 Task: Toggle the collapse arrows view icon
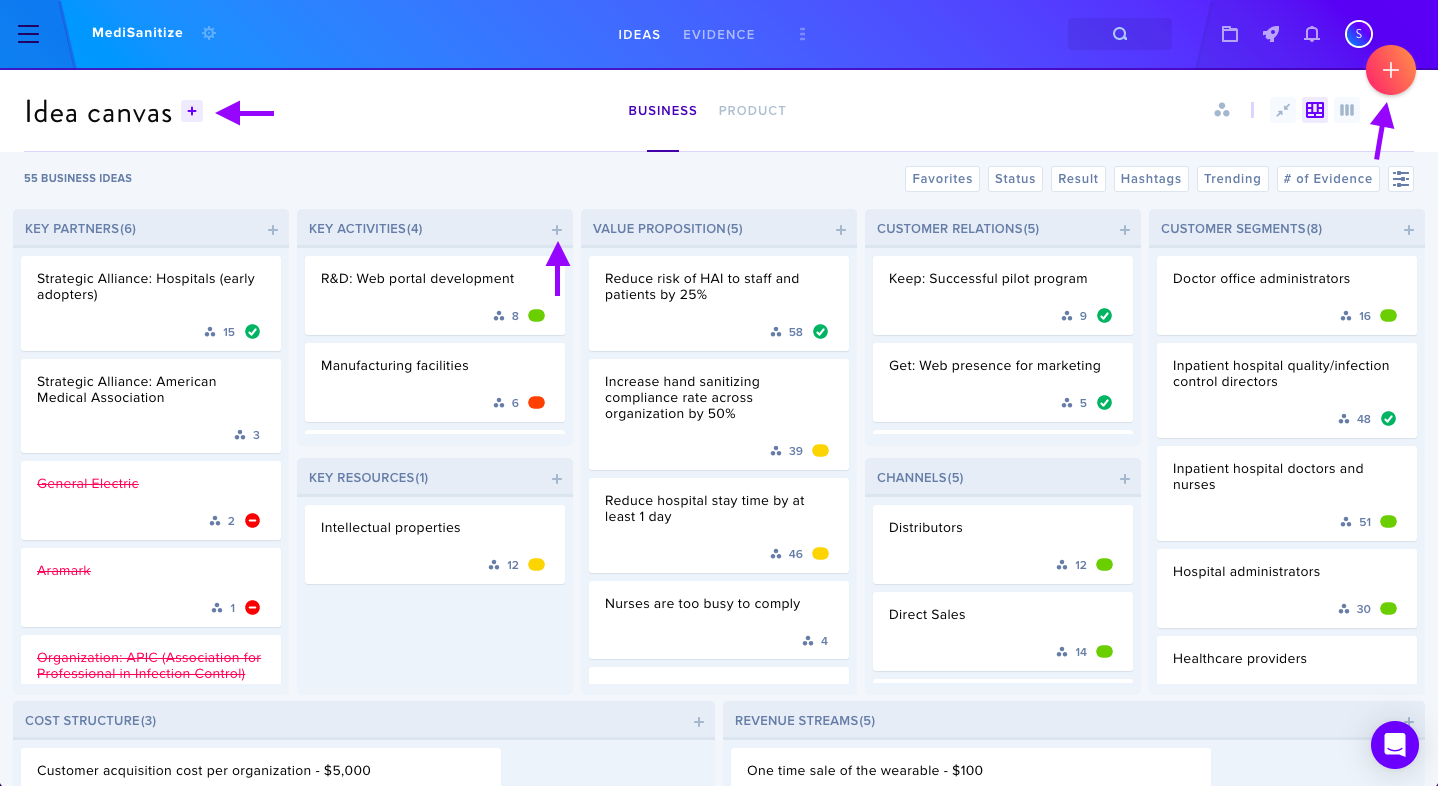pos(1283,110)
